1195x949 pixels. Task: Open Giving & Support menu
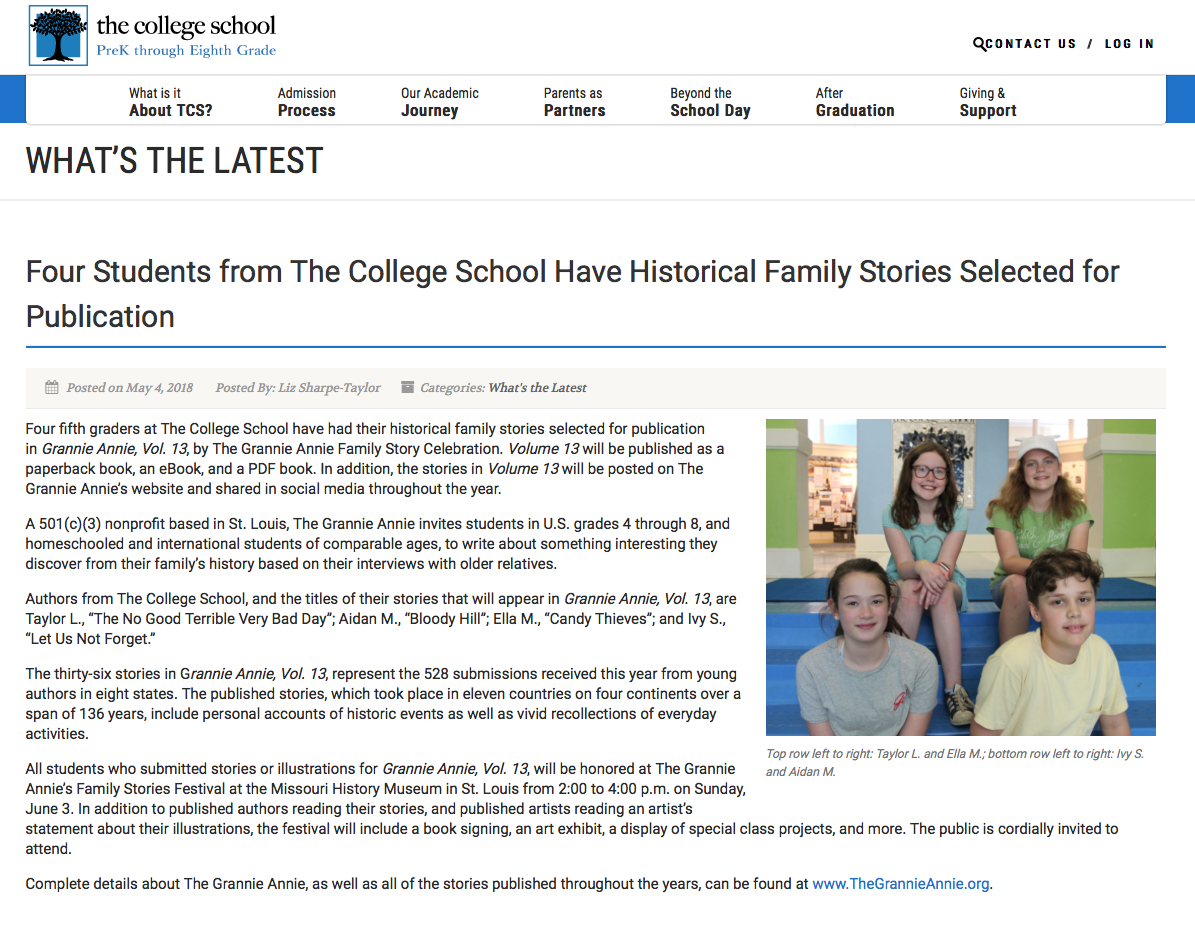(988, 102)
